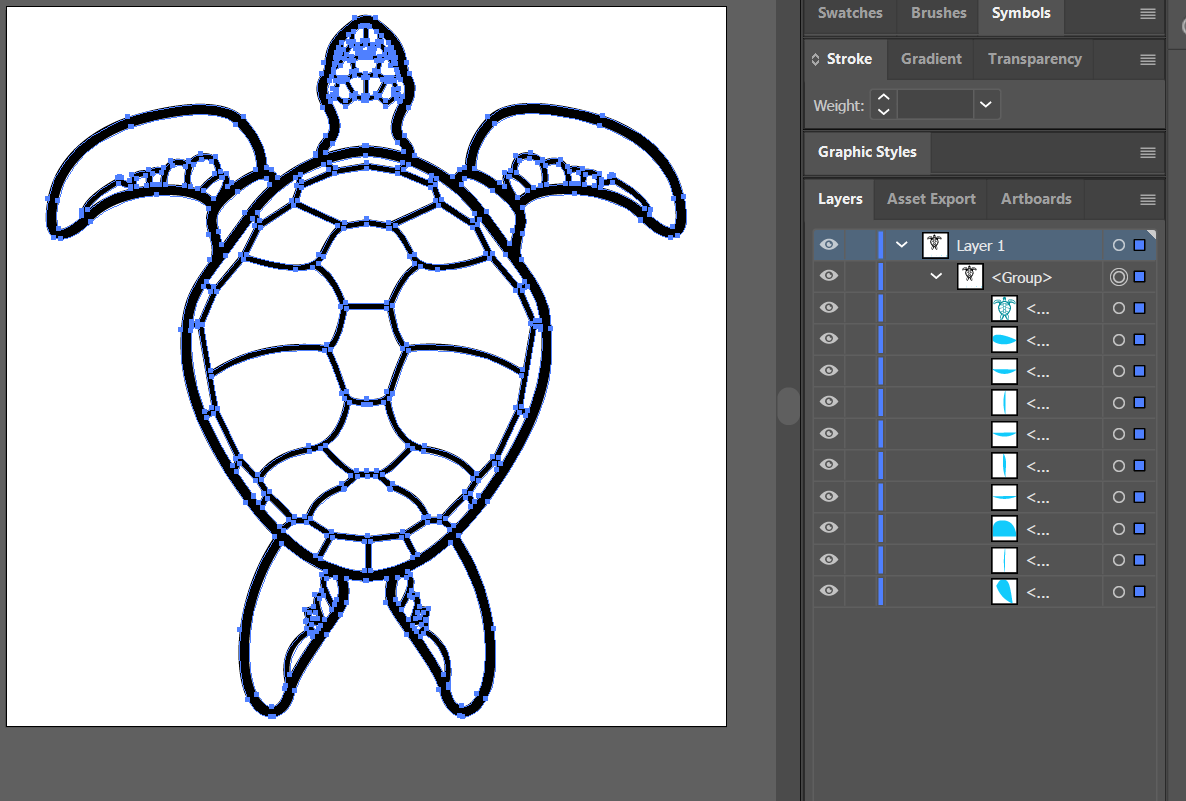1186x801 pixels.
Task: Select the Graphic Styles tab
Action: pos(867,152)
